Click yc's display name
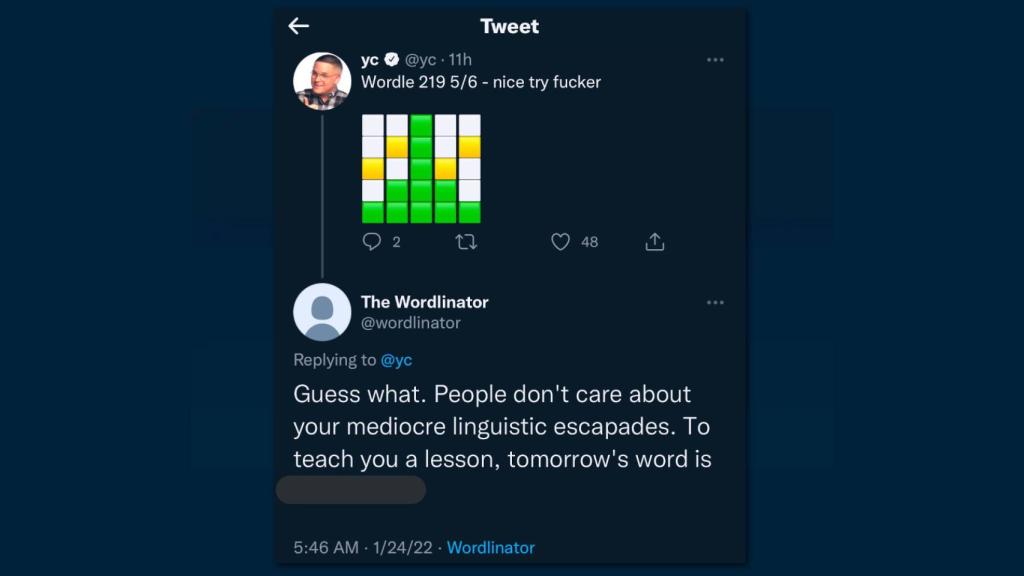Screen dimensions: 1024x576 point(370,60)
